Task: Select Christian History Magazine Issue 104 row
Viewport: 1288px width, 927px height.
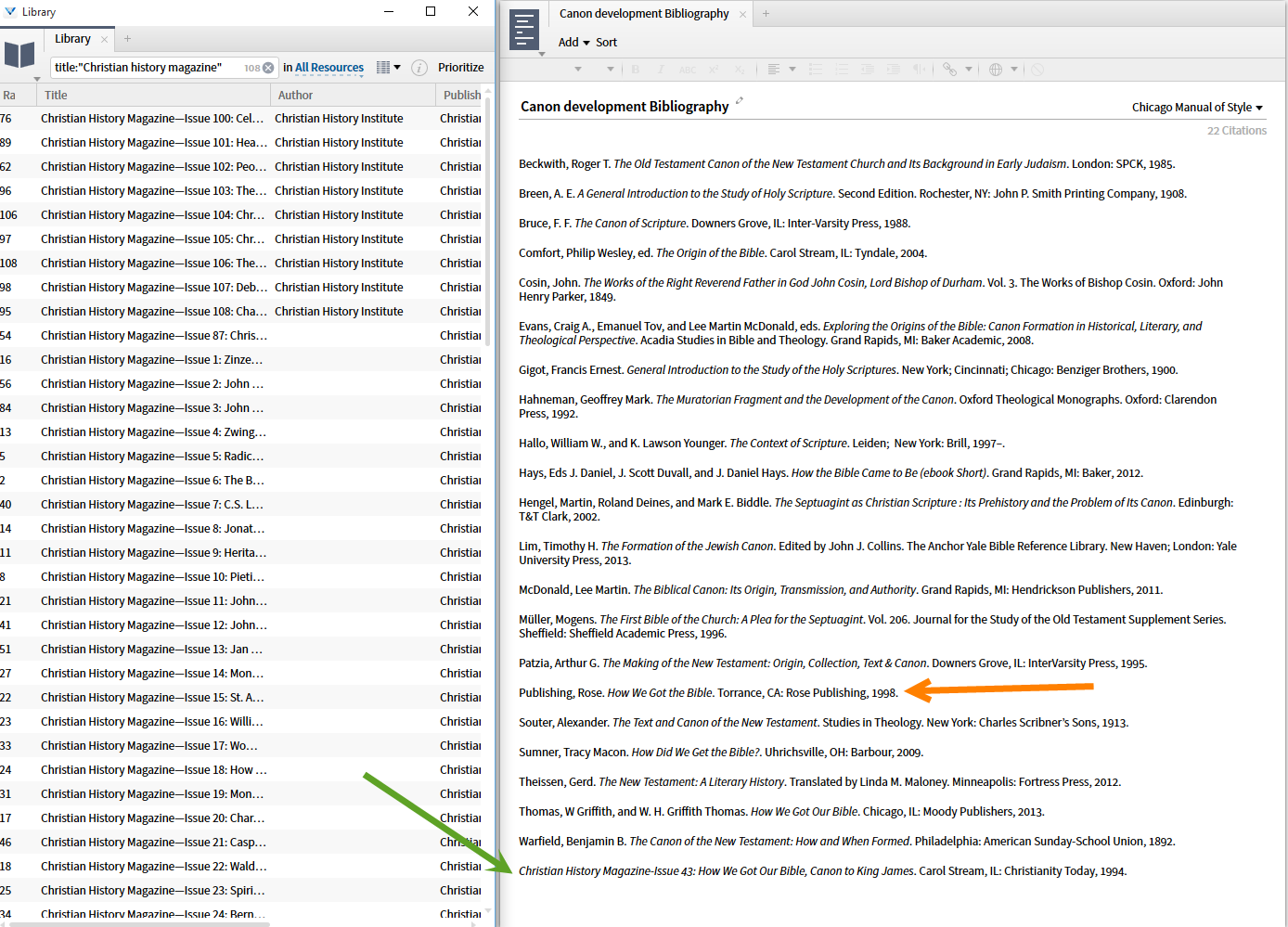Action: click(241, 215)
